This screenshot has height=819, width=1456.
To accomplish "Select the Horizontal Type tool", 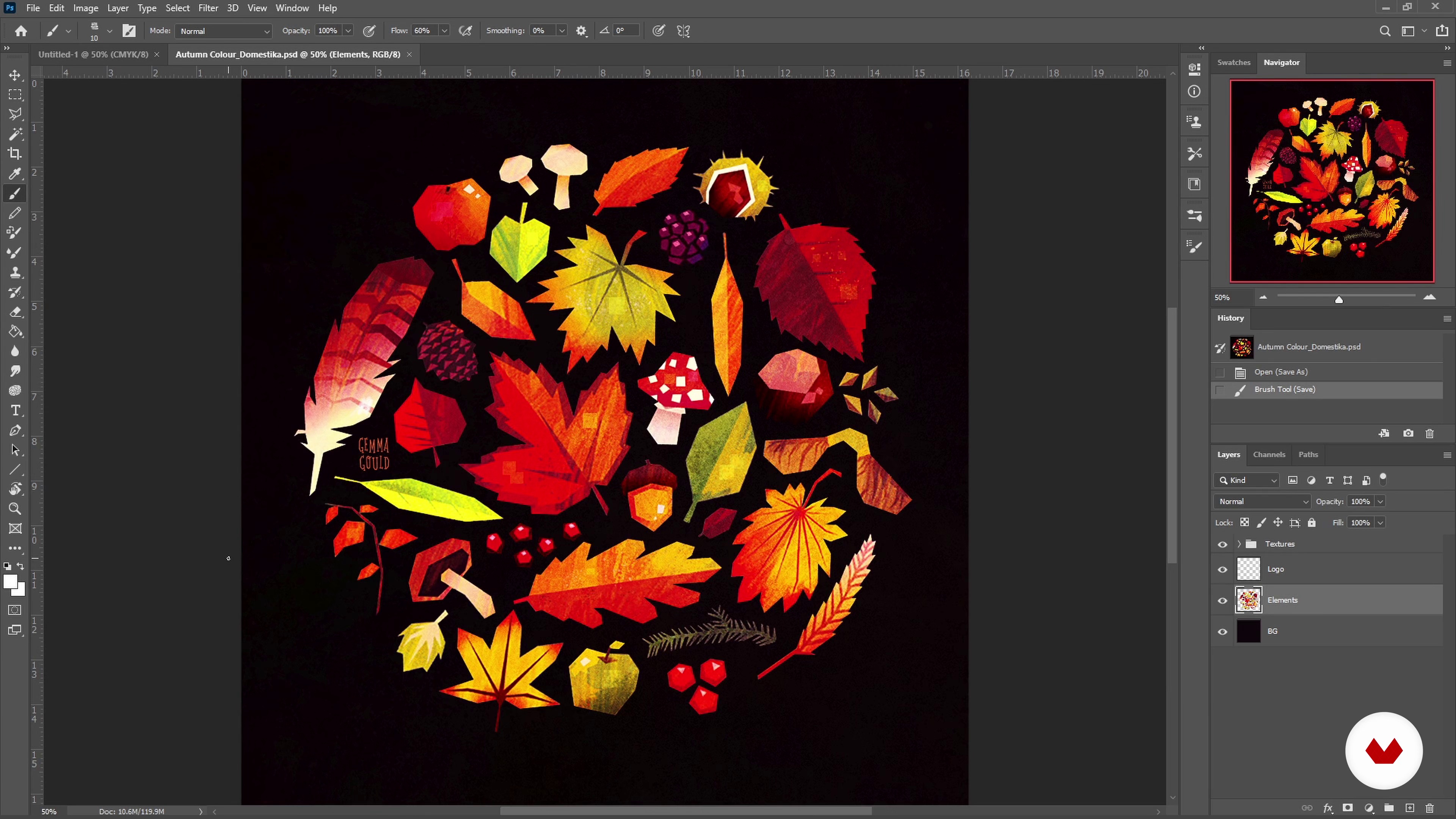I will tap(15, 410).
